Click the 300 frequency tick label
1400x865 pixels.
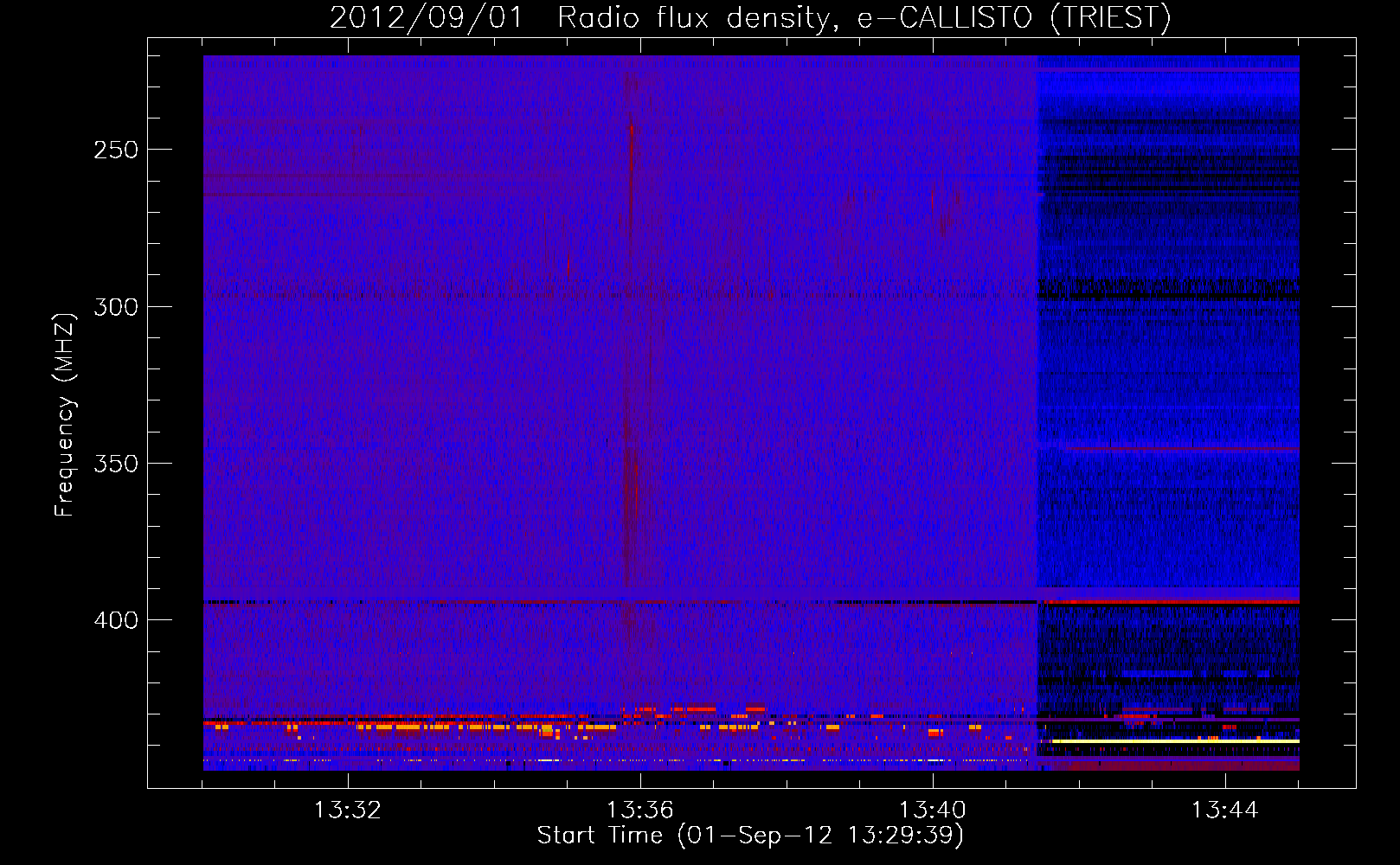tap(116, 307)
